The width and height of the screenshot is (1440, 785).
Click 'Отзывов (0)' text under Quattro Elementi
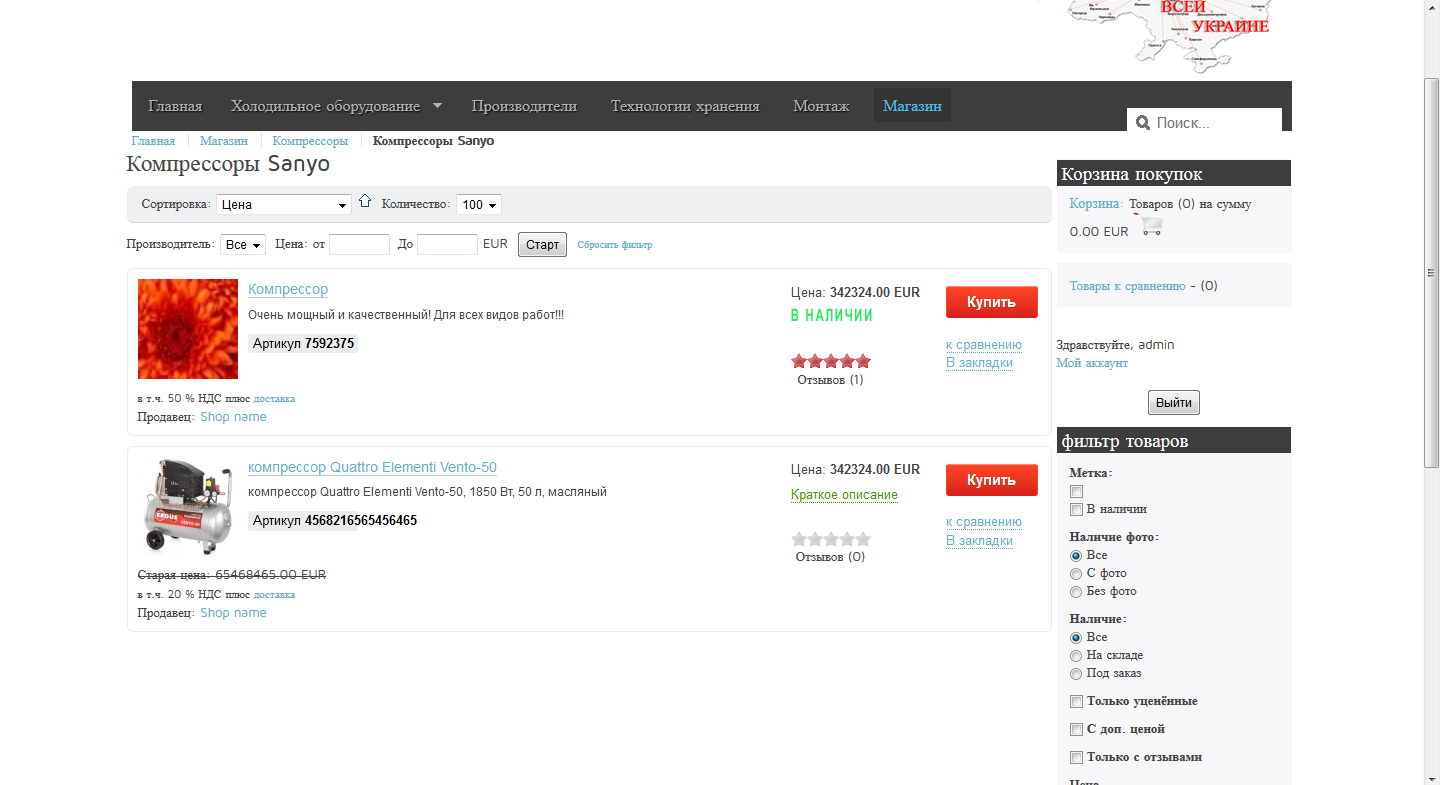coord(830,557)
